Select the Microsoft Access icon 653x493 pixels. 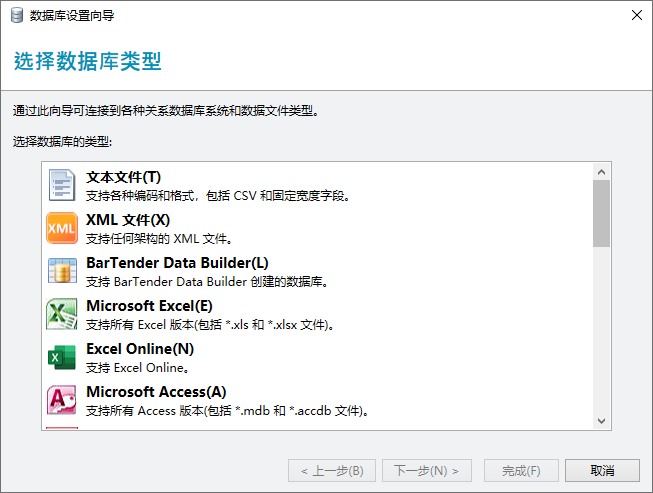tap(62, 400)
